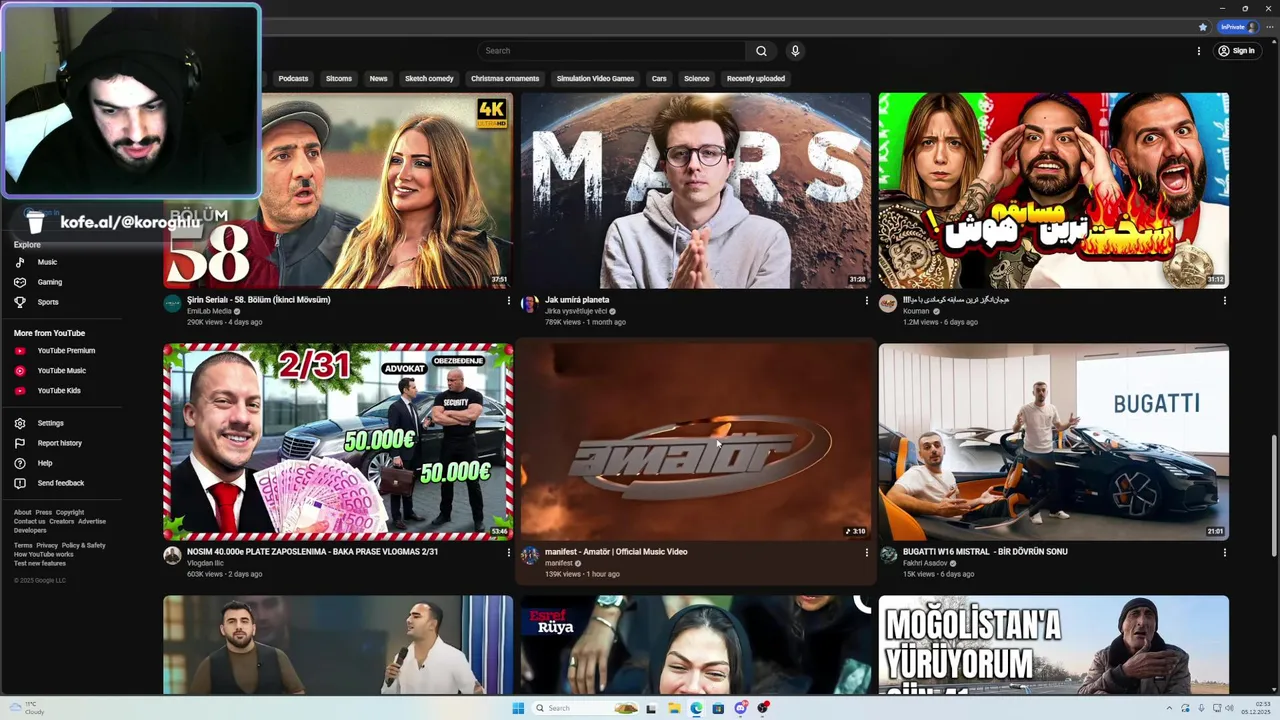
Task: Open more options for the Kouman video
Action: [x=1224, y=300]
